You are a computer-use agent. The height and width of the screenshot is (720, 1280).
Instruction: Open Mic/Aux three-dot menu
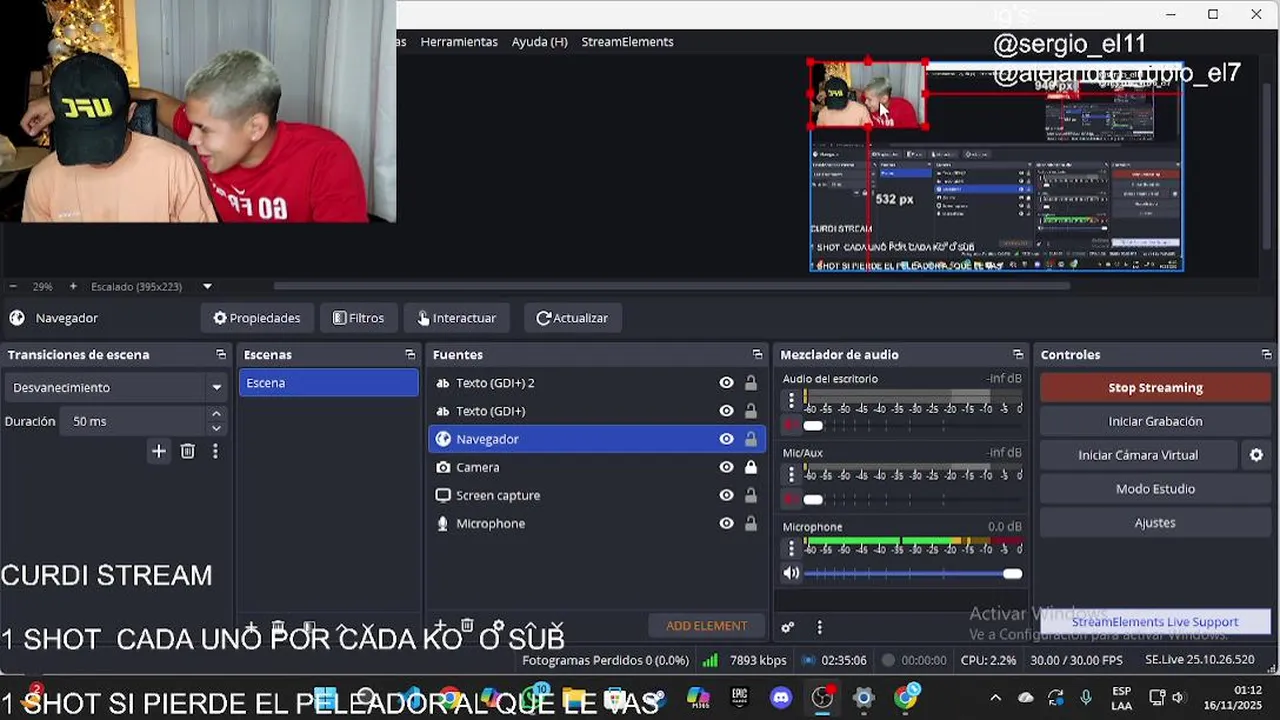(791, 474)
